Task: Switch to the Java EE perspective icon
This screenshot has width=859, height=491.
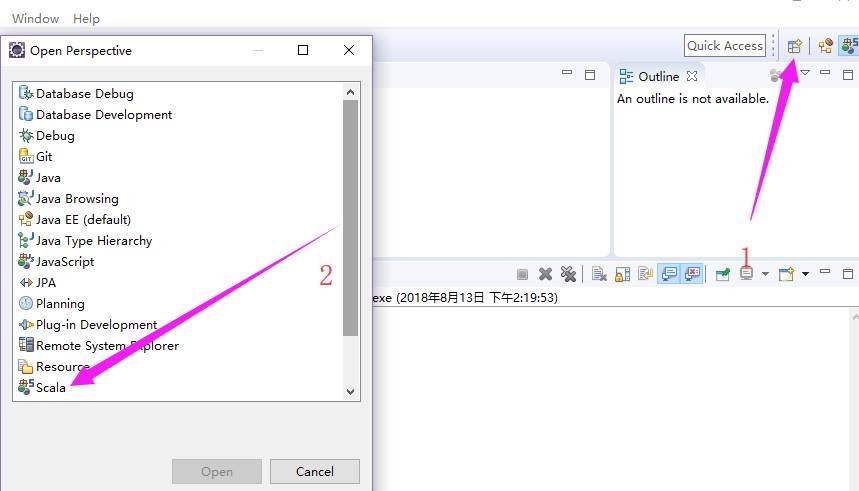Action: 825,46
